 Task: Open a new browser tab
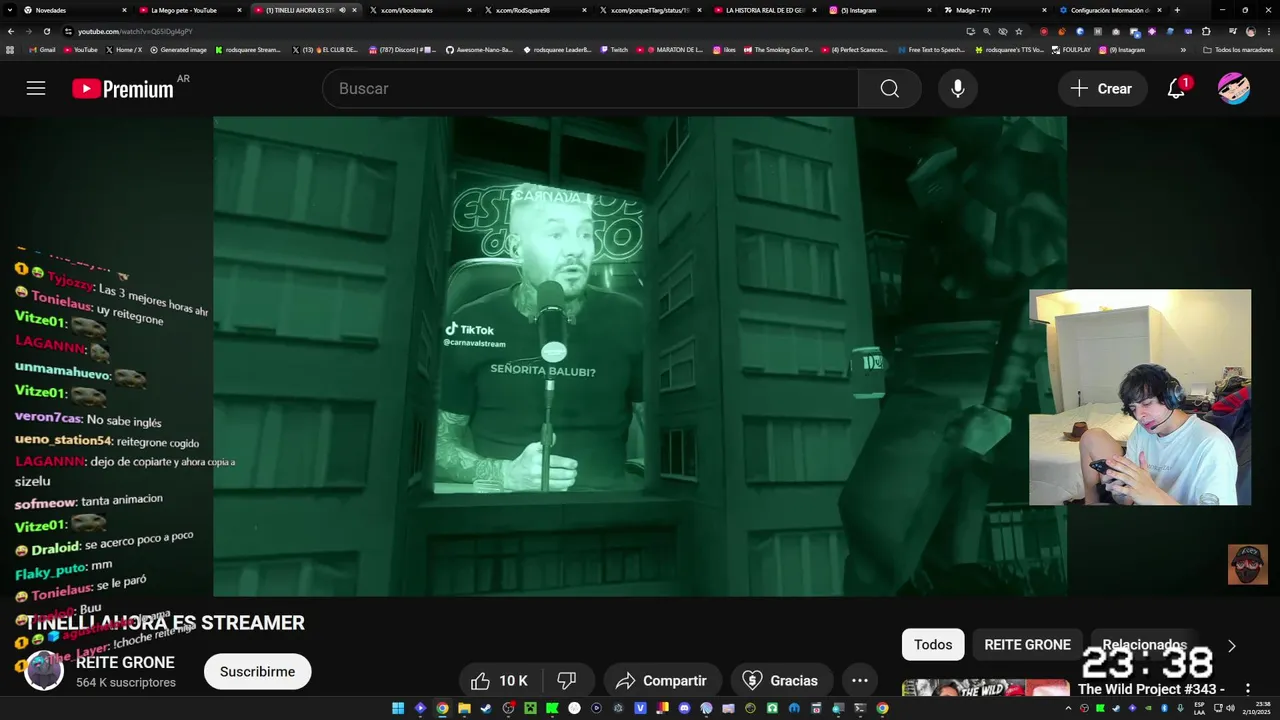tap(1177, 10)
